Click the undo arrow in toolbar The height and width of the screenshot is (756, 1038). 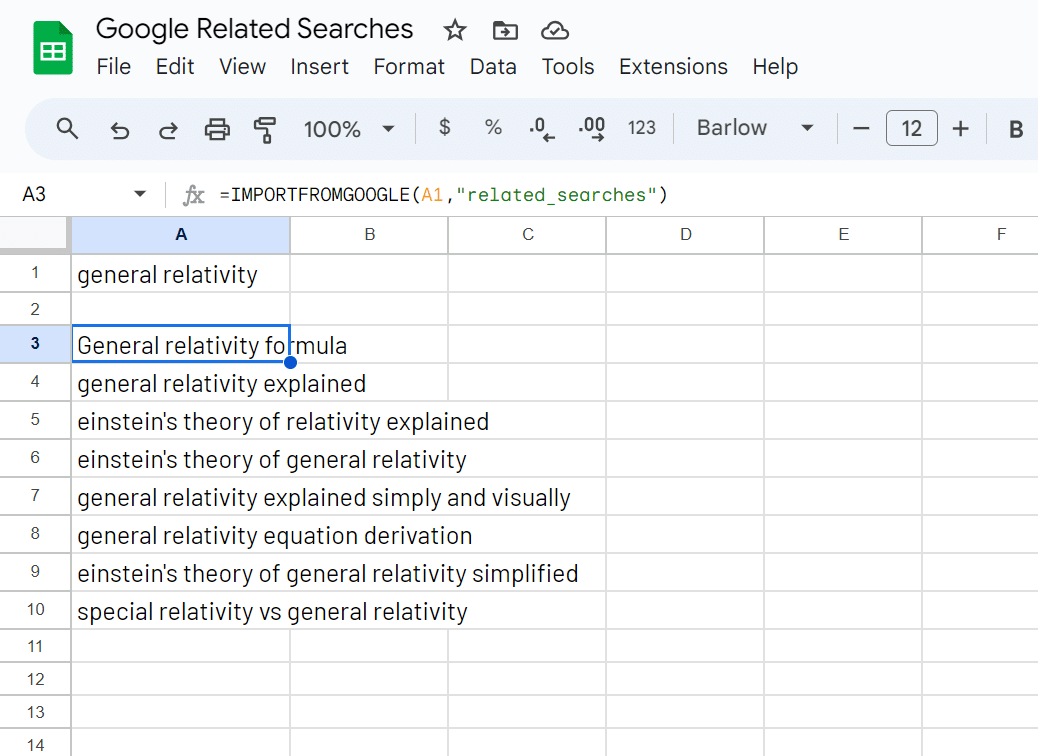(120, 129)
